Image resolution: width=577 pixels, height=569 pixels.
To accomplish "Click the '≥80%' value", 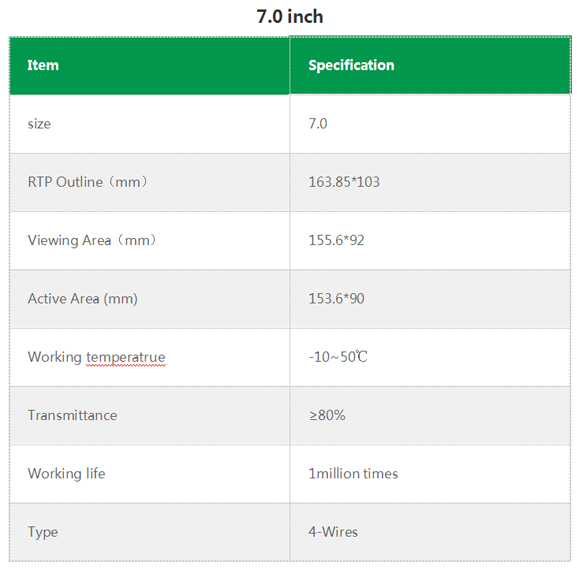I will click(x=327, y=416).
